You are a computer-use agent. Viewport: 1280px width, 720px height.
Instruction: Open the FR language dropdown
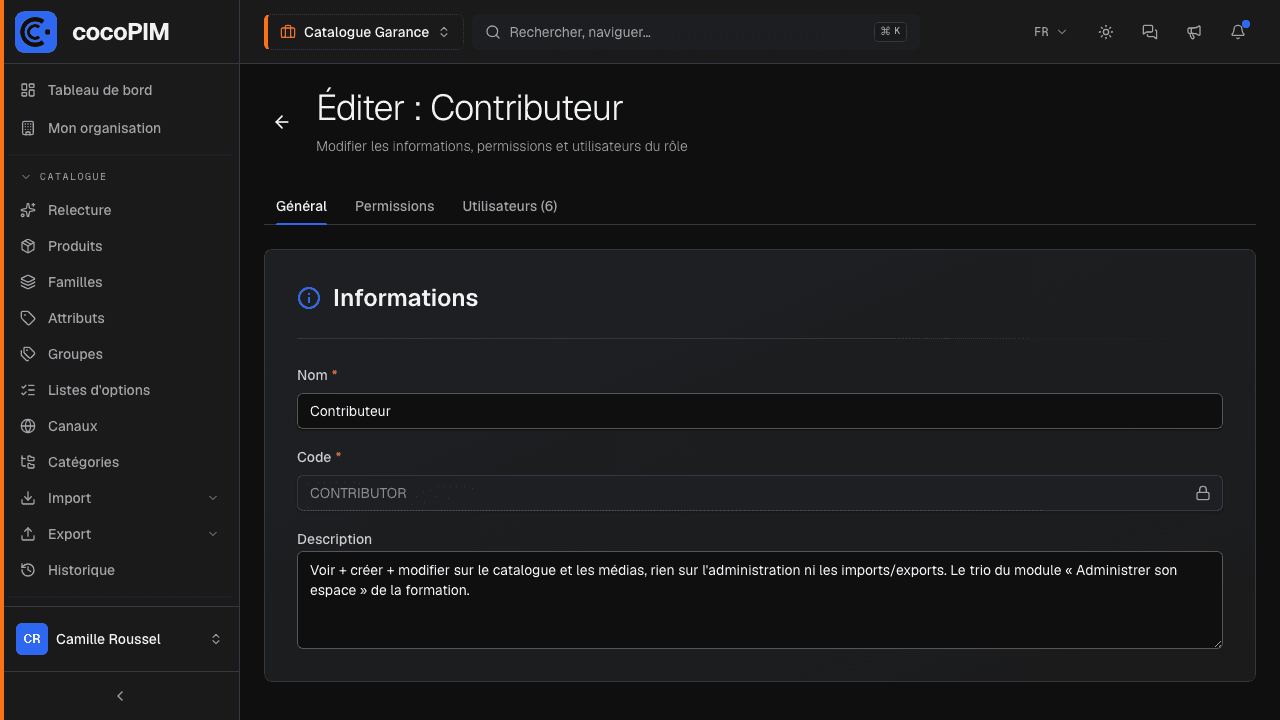(1050, 32)
